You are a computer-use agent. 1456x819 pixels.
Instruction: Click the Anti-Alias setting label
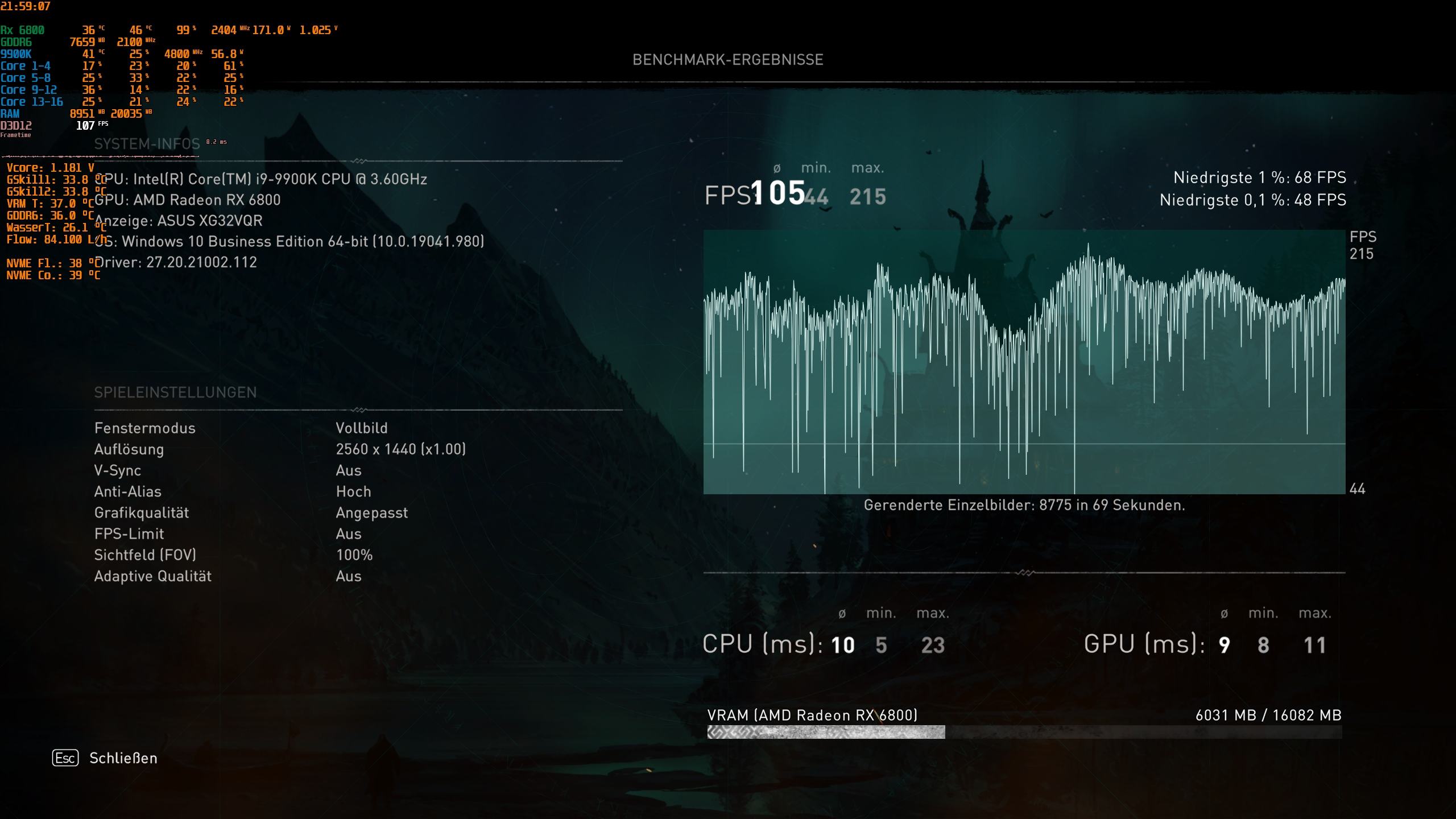click(128, 491)
